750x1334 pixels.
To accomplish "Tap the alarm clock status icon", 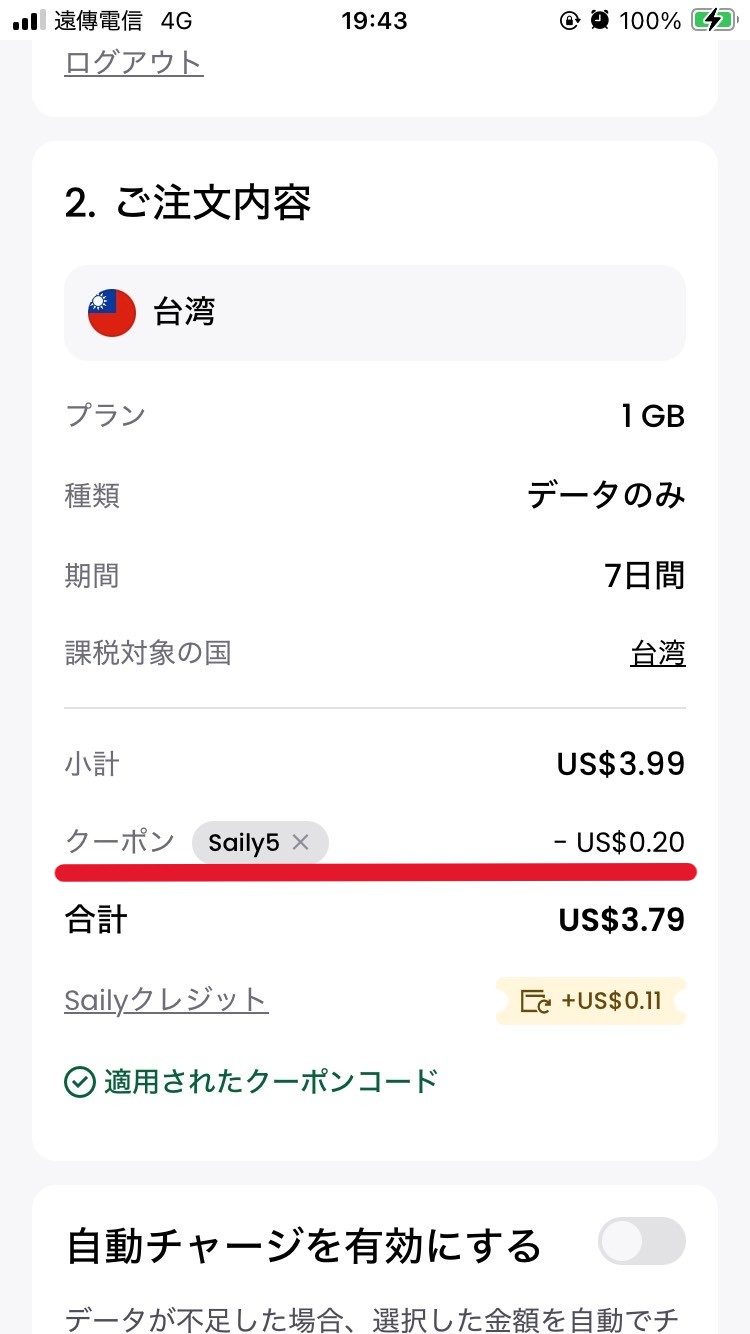I will [x=600, y=20].
